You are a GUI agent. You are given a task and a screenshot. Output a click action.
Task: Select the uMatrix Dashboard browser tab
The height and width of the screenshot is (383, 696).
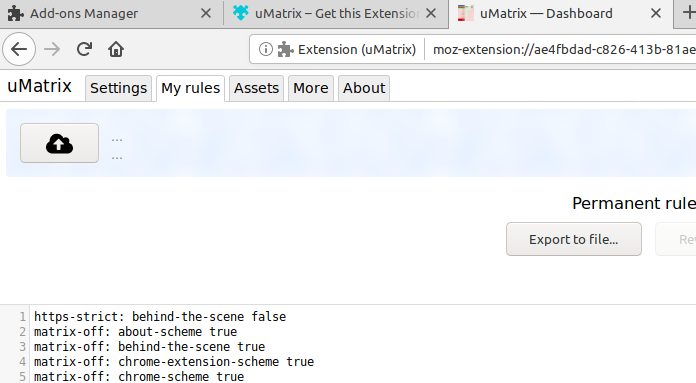pyautogui.click(x=560, y=14)
